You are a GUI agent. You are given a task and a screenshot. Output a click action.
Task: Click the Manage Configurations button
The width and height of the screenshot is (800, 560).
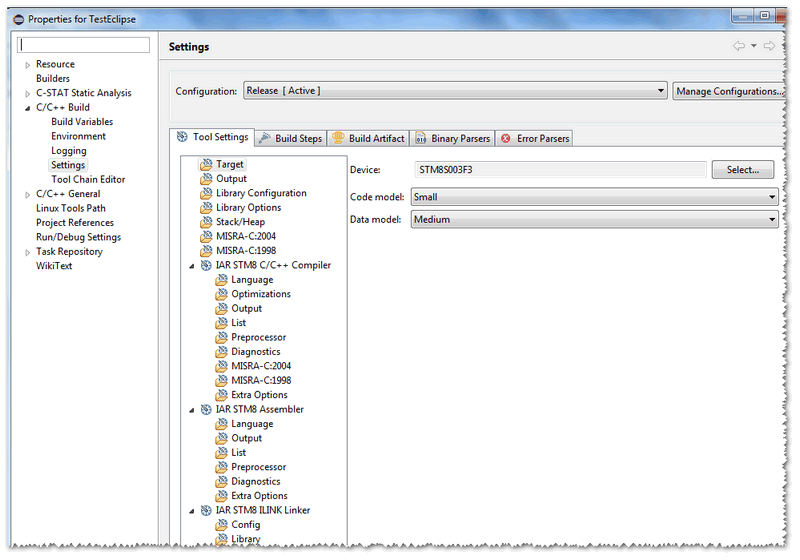tap(728, 91)
